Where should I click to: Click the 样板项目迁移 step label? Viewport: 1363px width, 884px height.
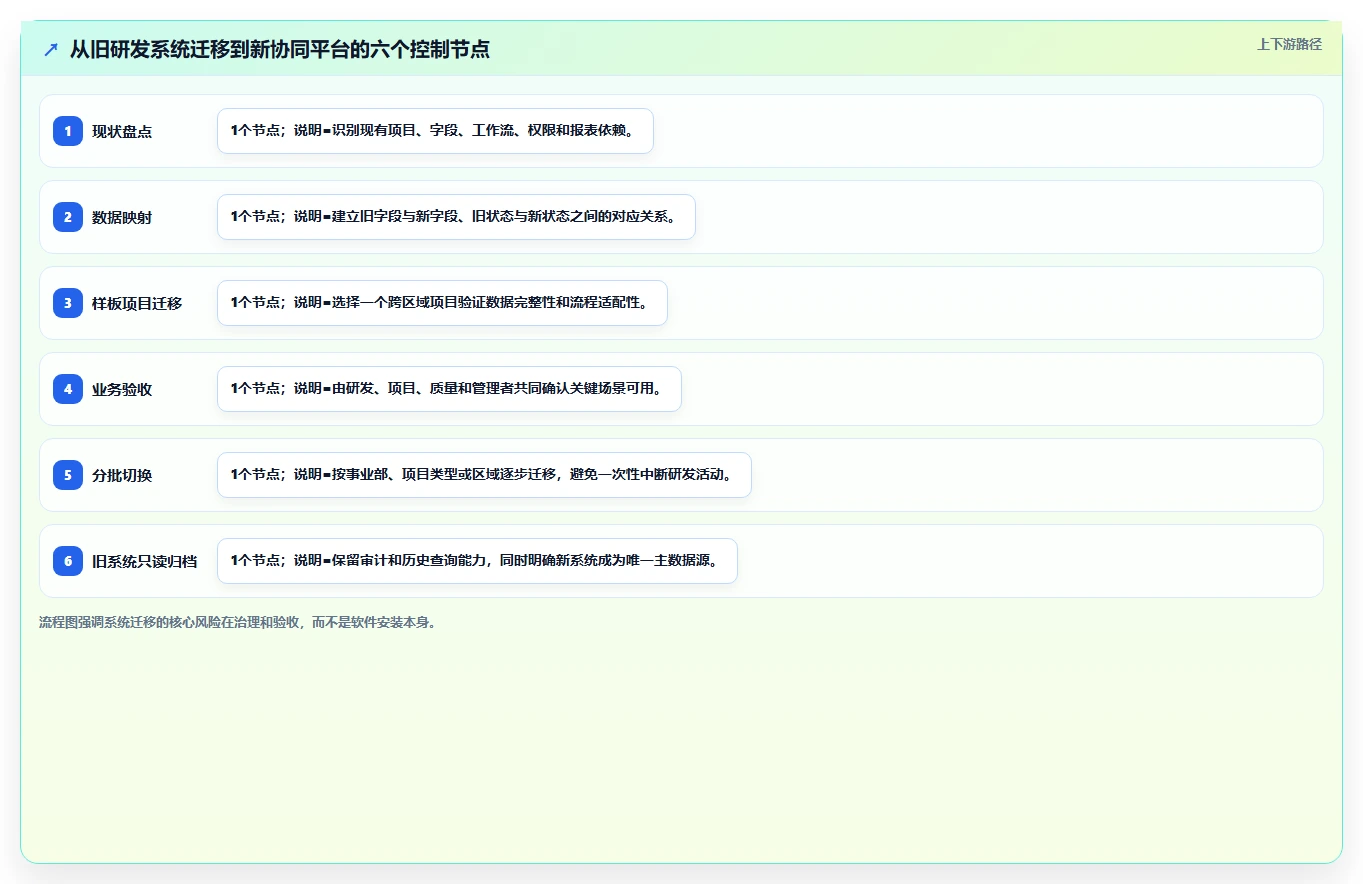137,304
